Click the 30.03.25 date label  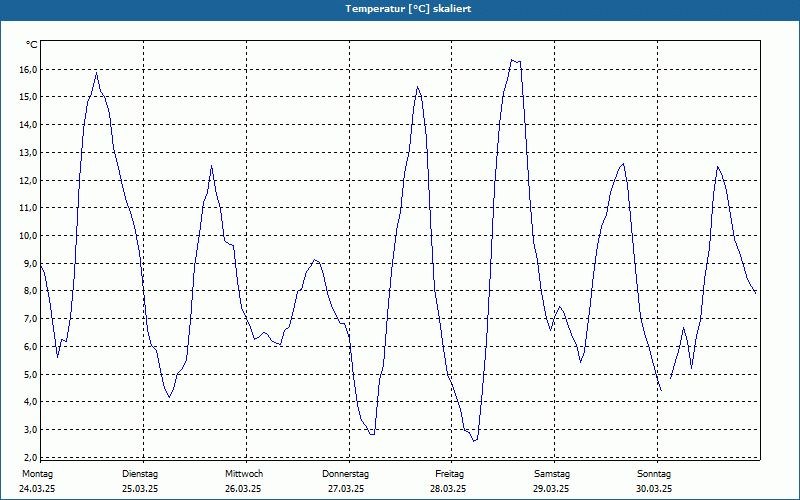pos(654,489)
